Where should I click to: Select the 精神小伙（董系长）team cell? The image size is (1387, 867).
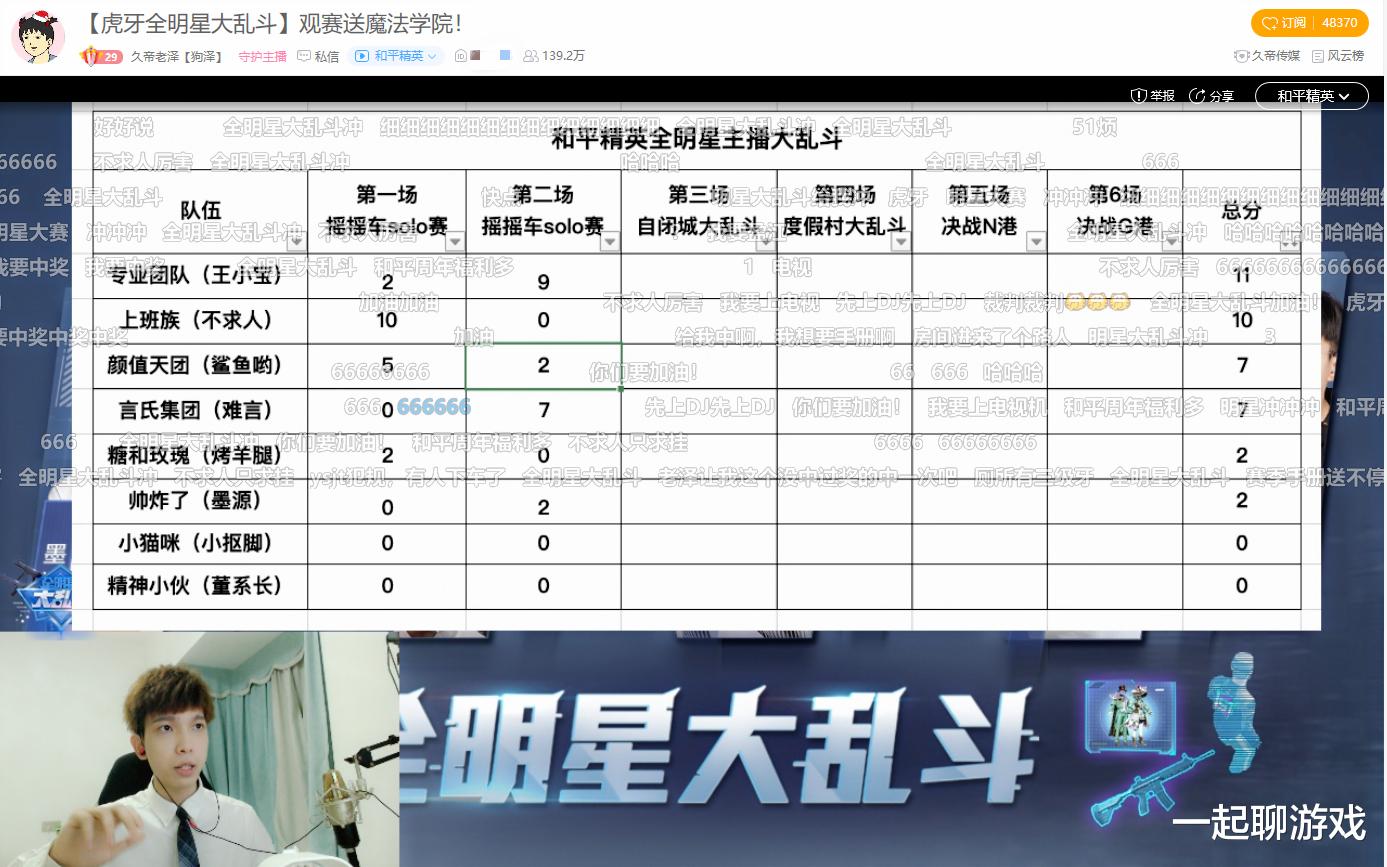coord(200,586)
